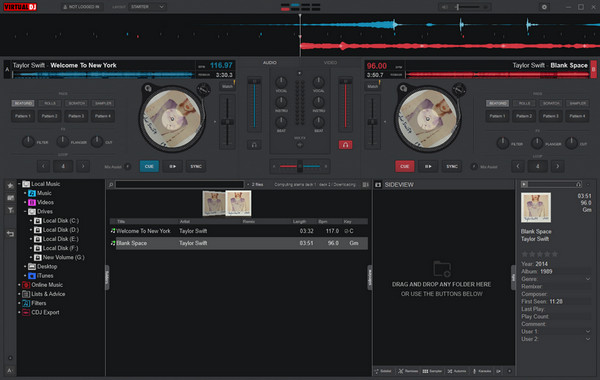
Task: Click the browser search input field
Action: pyautogui.click(x=179, y=184)
